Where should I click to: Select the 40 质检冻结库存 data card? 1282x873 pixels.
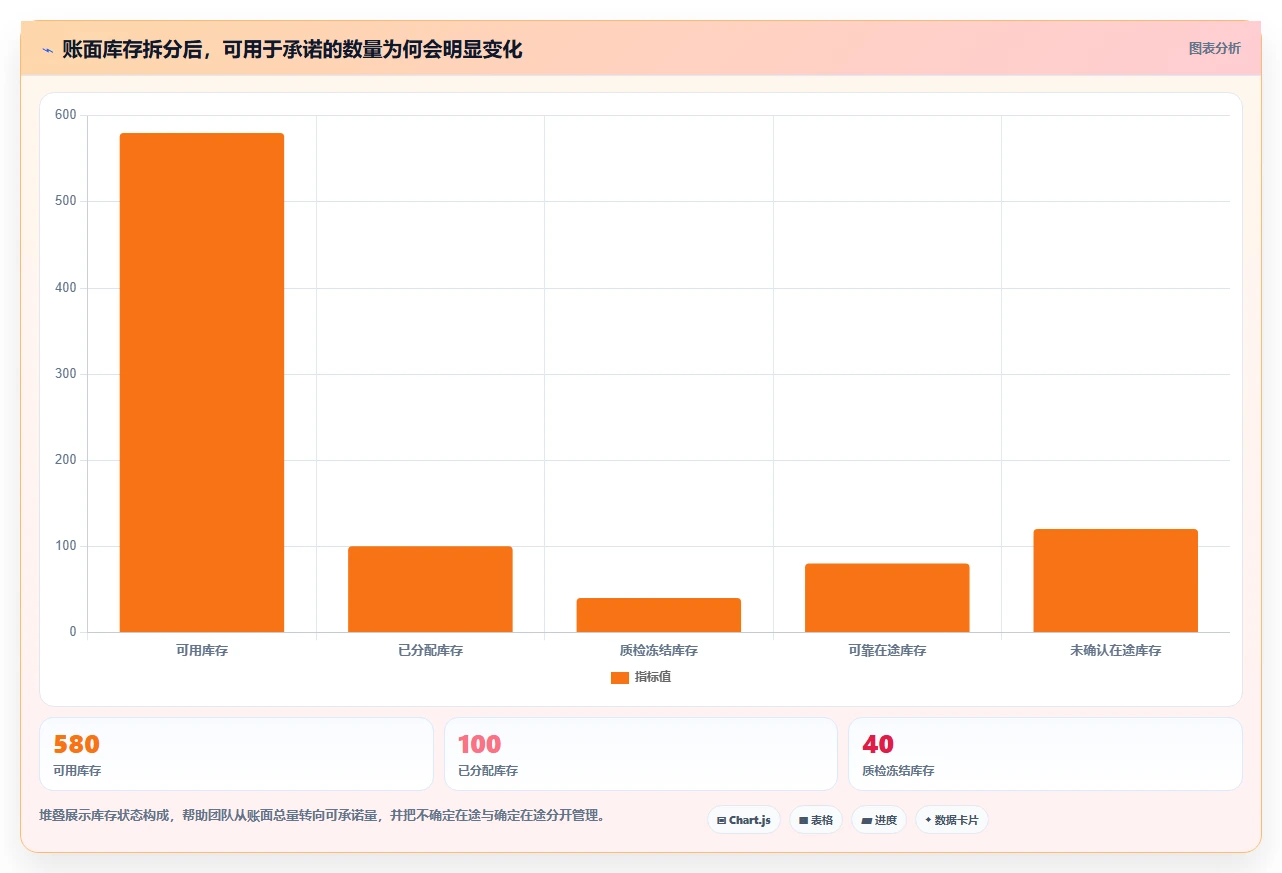tap(1045, 754)
